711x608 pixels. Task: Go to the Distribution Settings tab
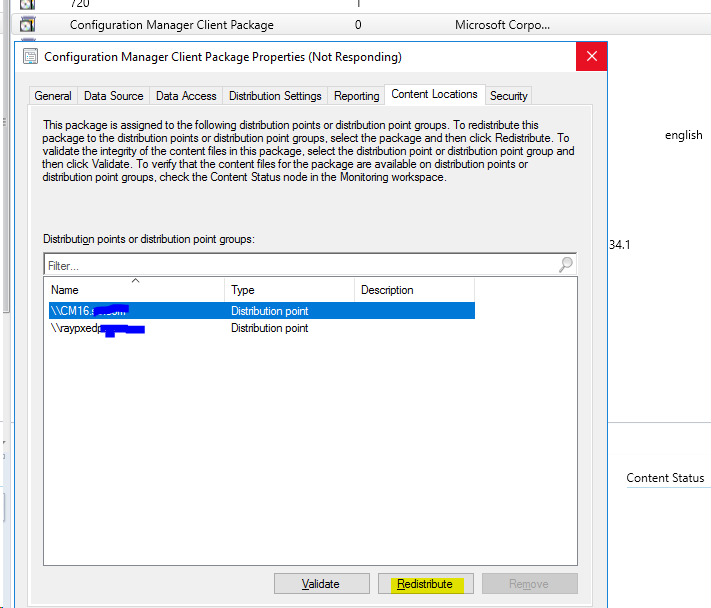tap(275, 96)
